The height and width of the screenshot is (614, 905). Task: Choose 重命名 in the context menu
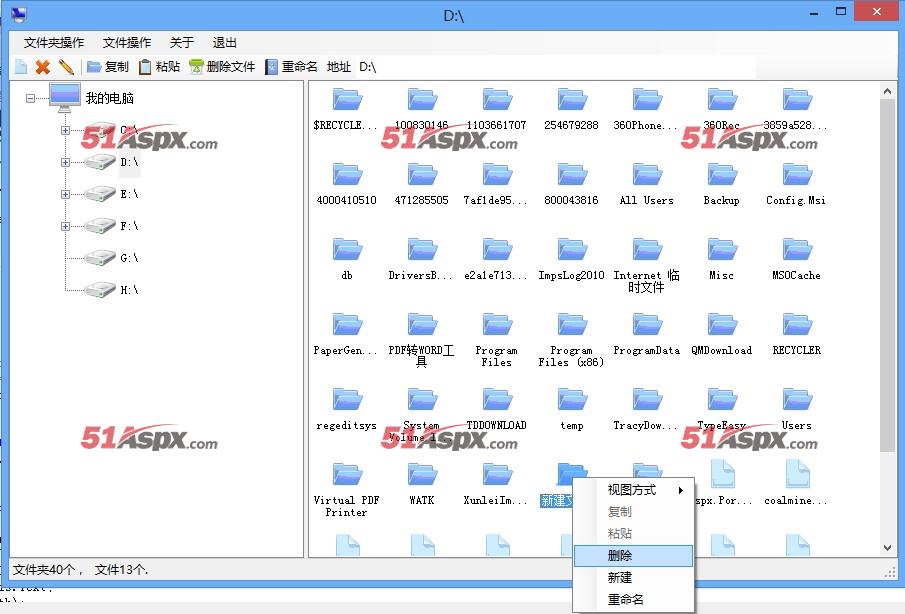click(634, 600)
